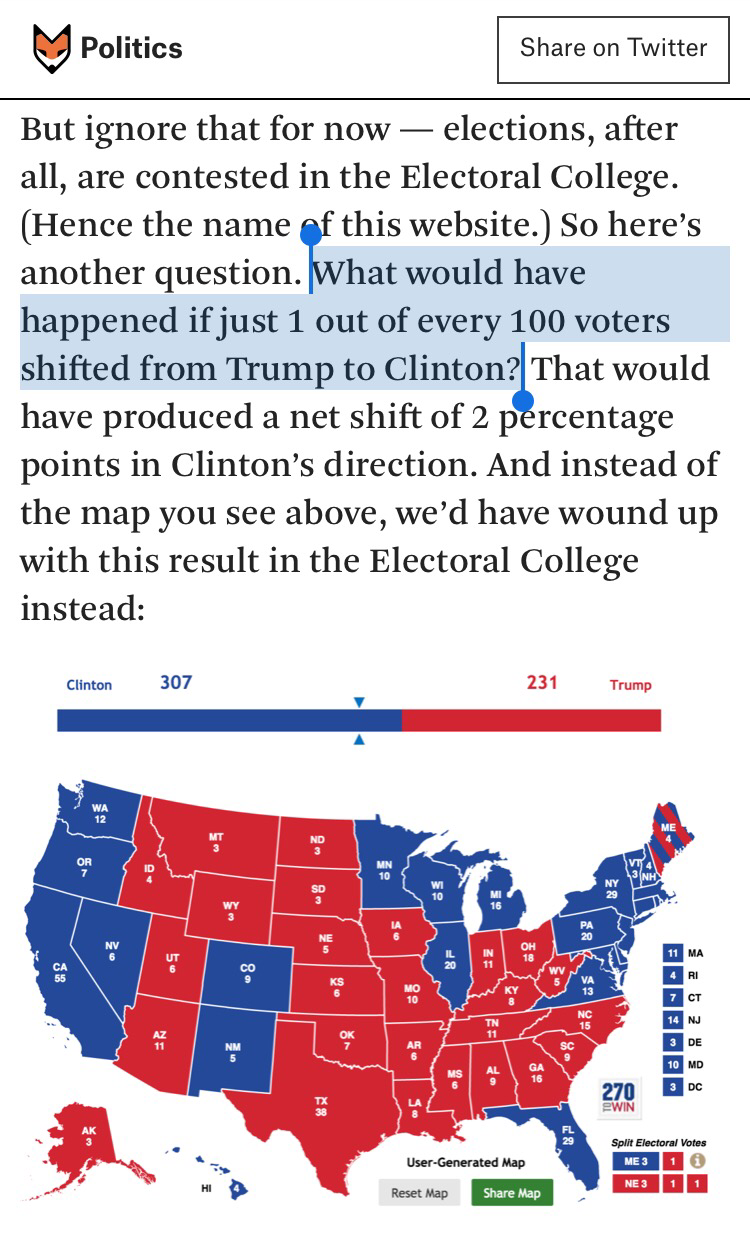
Task: Toggle the ME 3 split vote box
Action: pos(634,1162)
